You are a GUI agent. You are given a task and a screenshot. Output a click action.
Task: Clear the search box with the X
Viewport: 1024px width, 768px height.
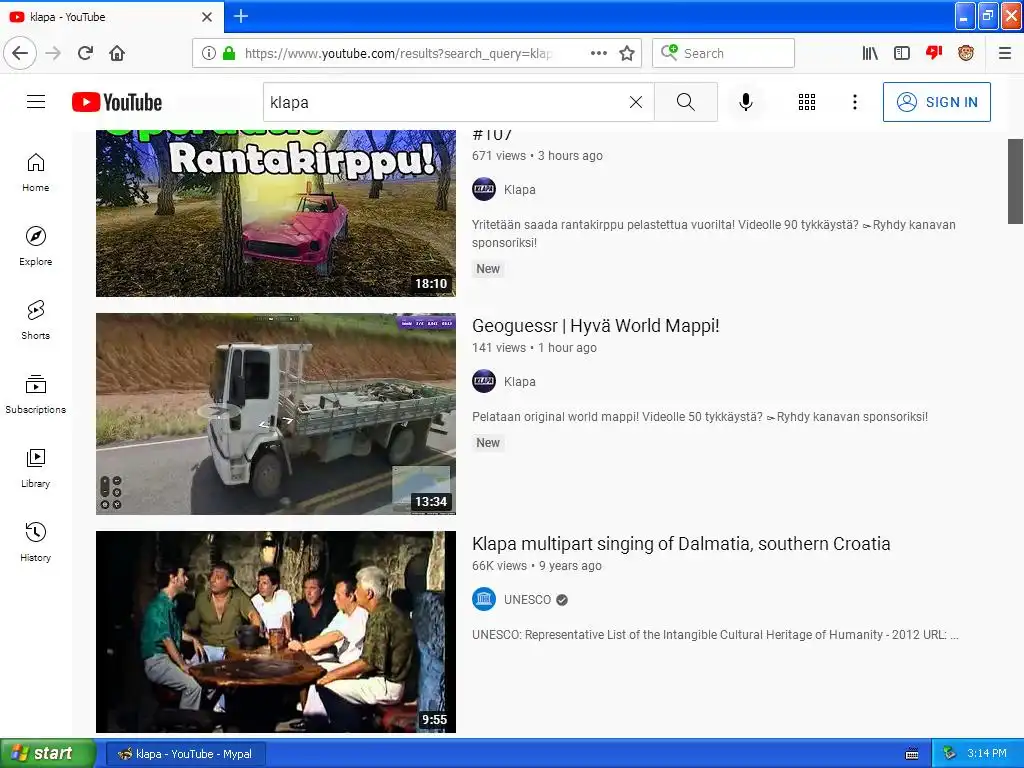(x=635, y=102)
